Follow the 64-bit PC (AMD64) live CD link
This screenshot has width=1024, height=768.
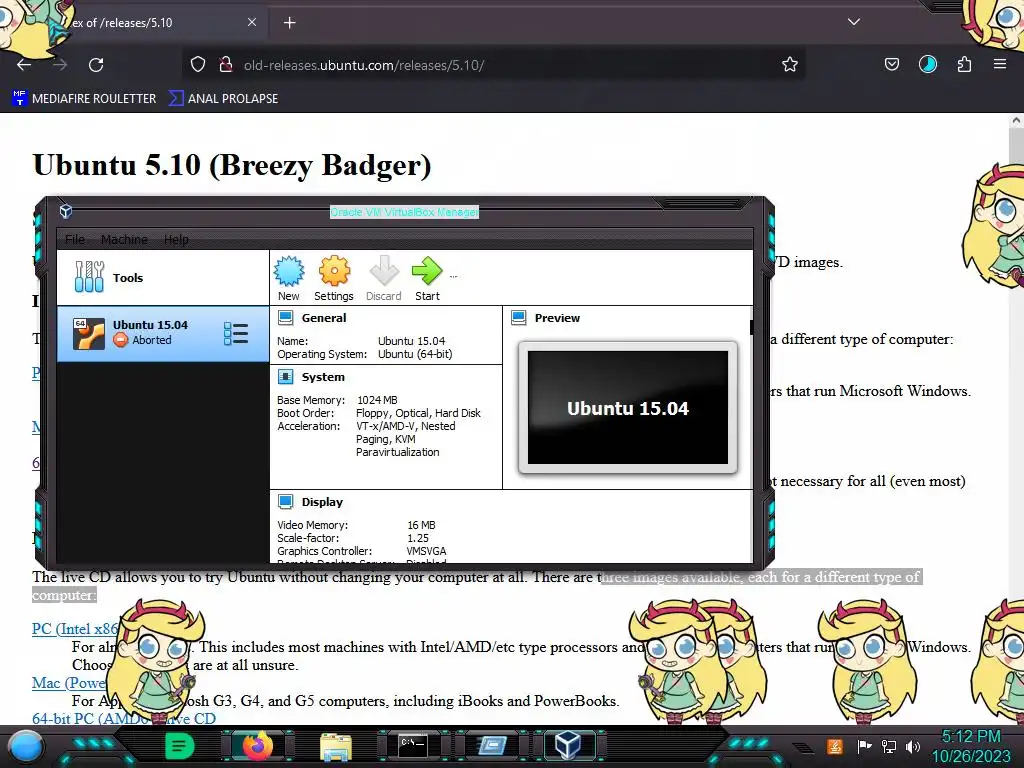pyautogui.click(x=123, y=718)
